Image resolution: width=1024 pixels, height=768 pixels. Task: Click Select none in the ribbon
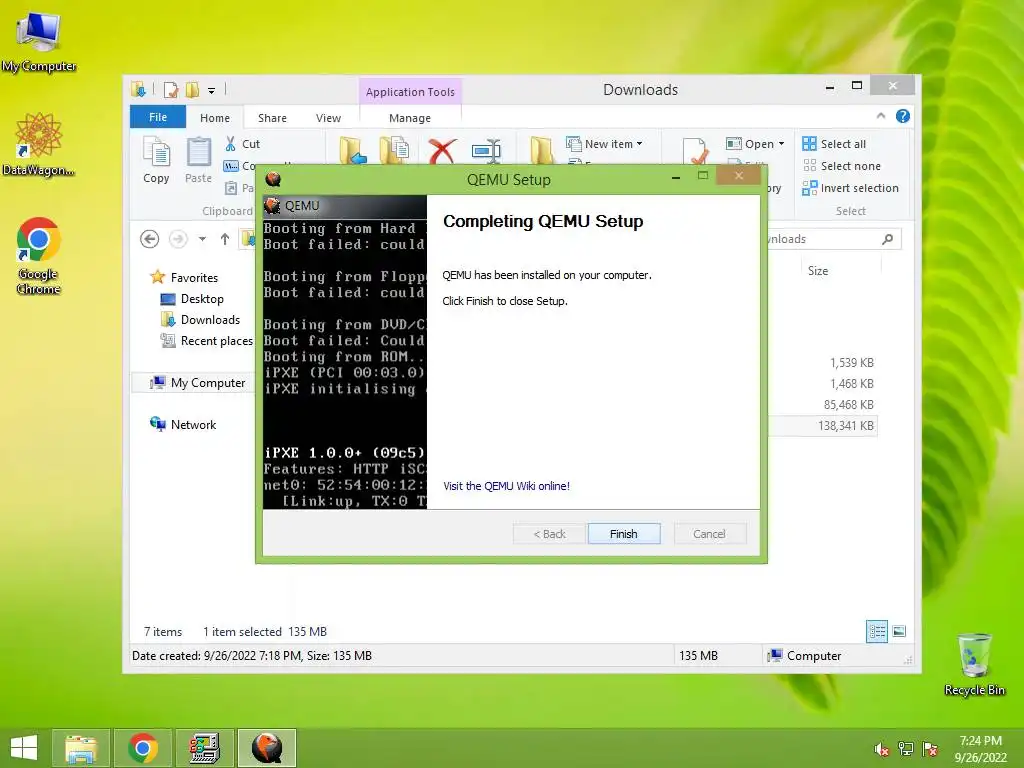coord(842,166)
